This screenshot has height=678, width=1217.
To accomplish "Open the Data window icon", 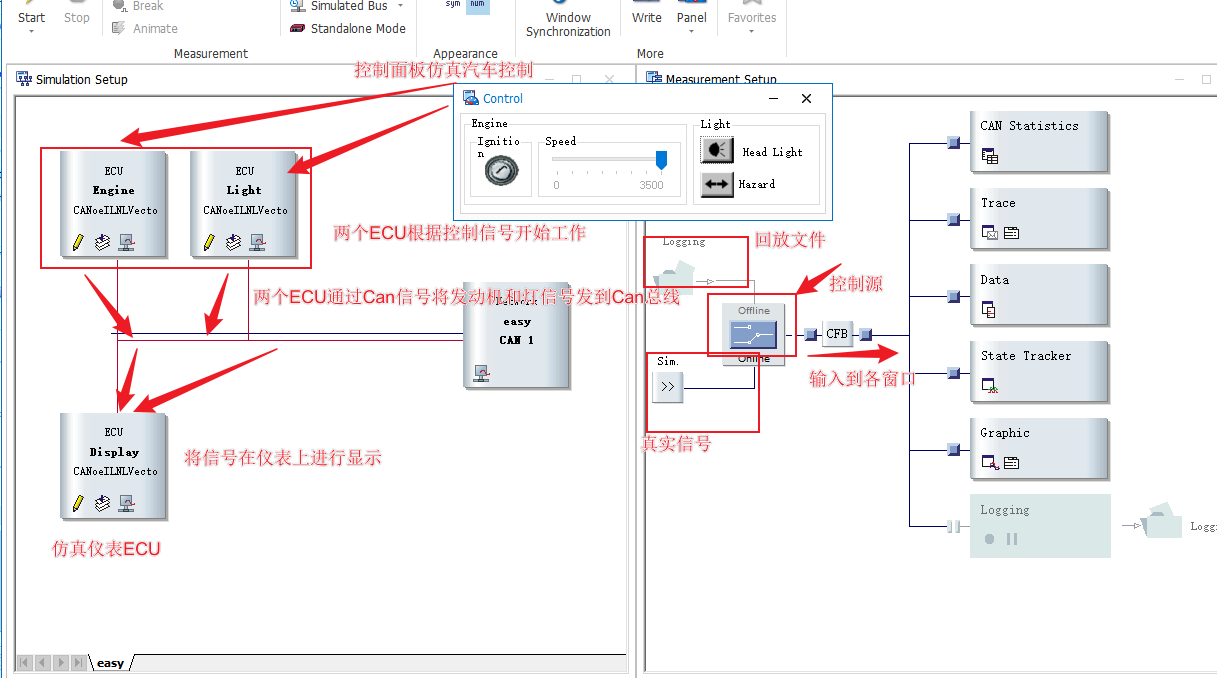I will point(989,310).
